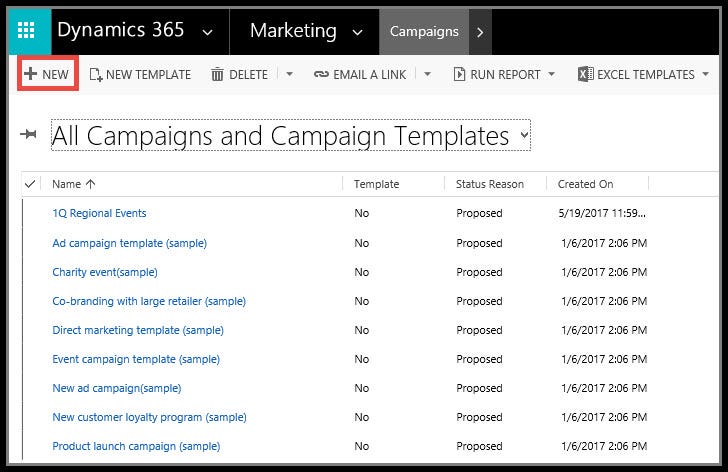Open Charity event(sample) record
The width and height of the screenshot is (728, 472).
105,272
